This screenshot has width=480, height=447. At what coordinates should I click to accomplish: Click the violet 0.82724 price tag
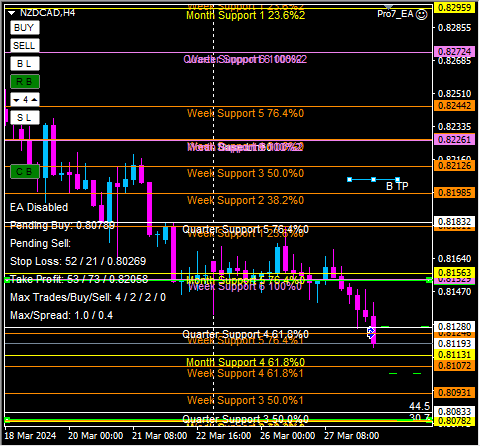click(455, 52)
